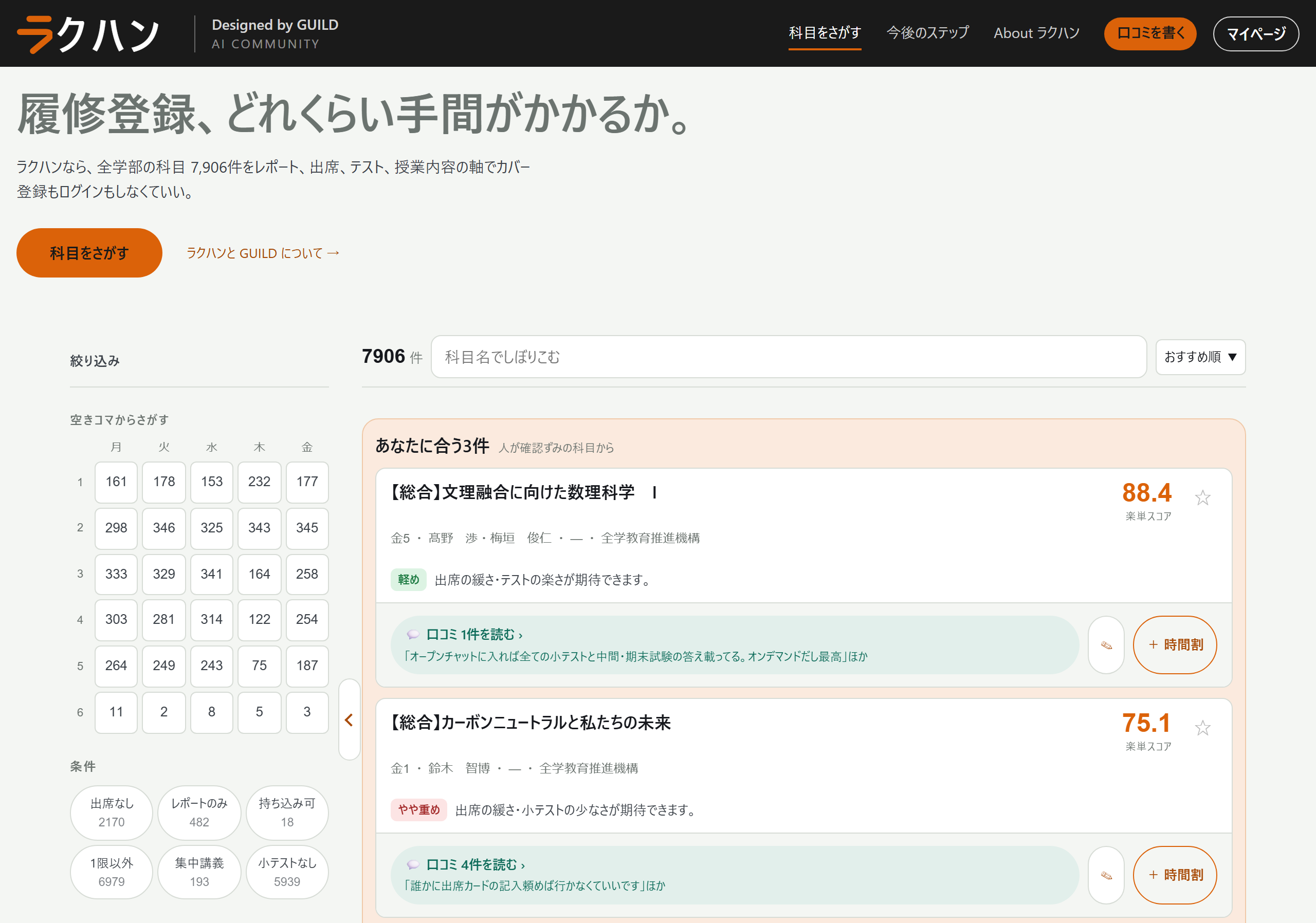Select Tuesday period 3 slot showing 329
Screen dimensions: 1316x923
pos(164,574)
